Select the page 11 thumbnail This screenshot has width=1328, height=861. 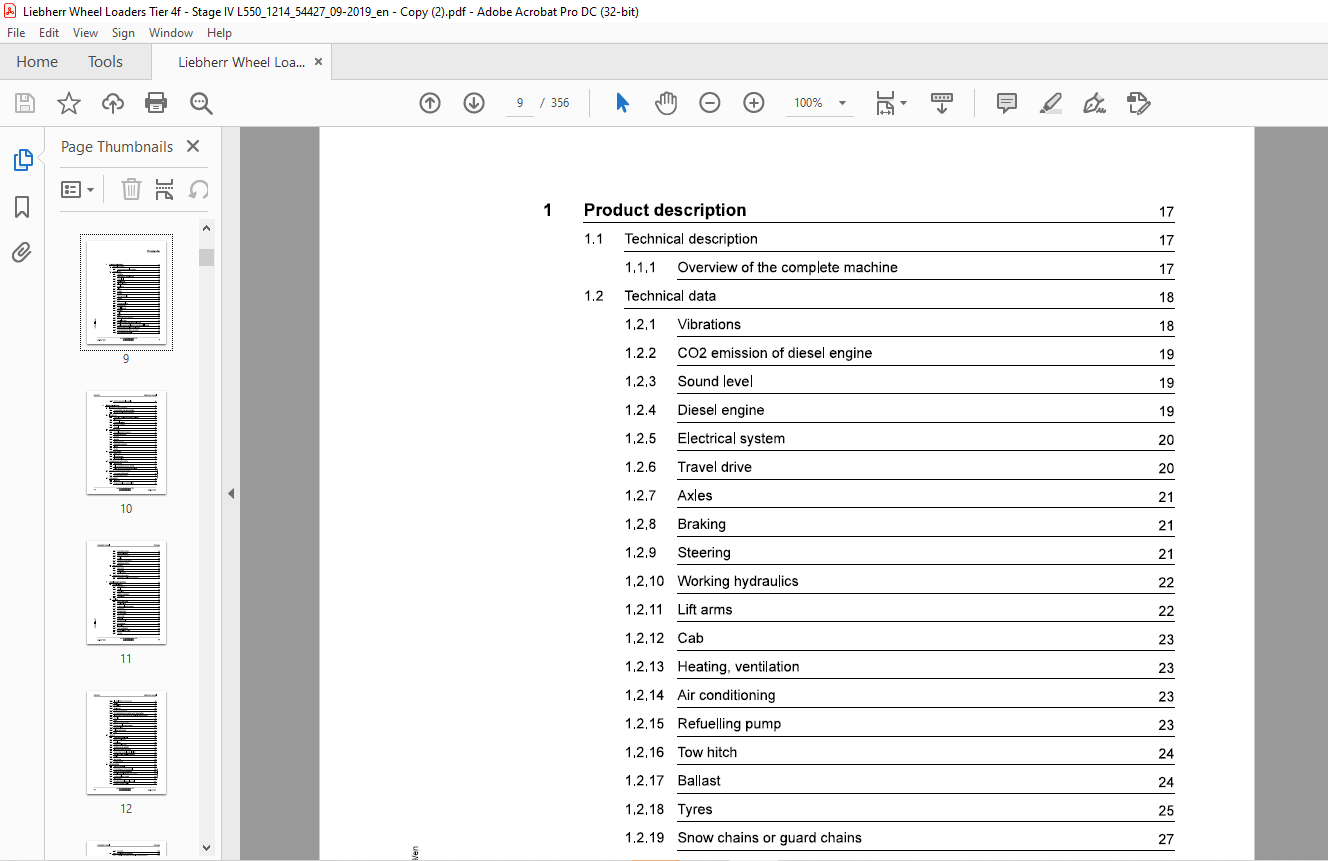coord(126,593)
